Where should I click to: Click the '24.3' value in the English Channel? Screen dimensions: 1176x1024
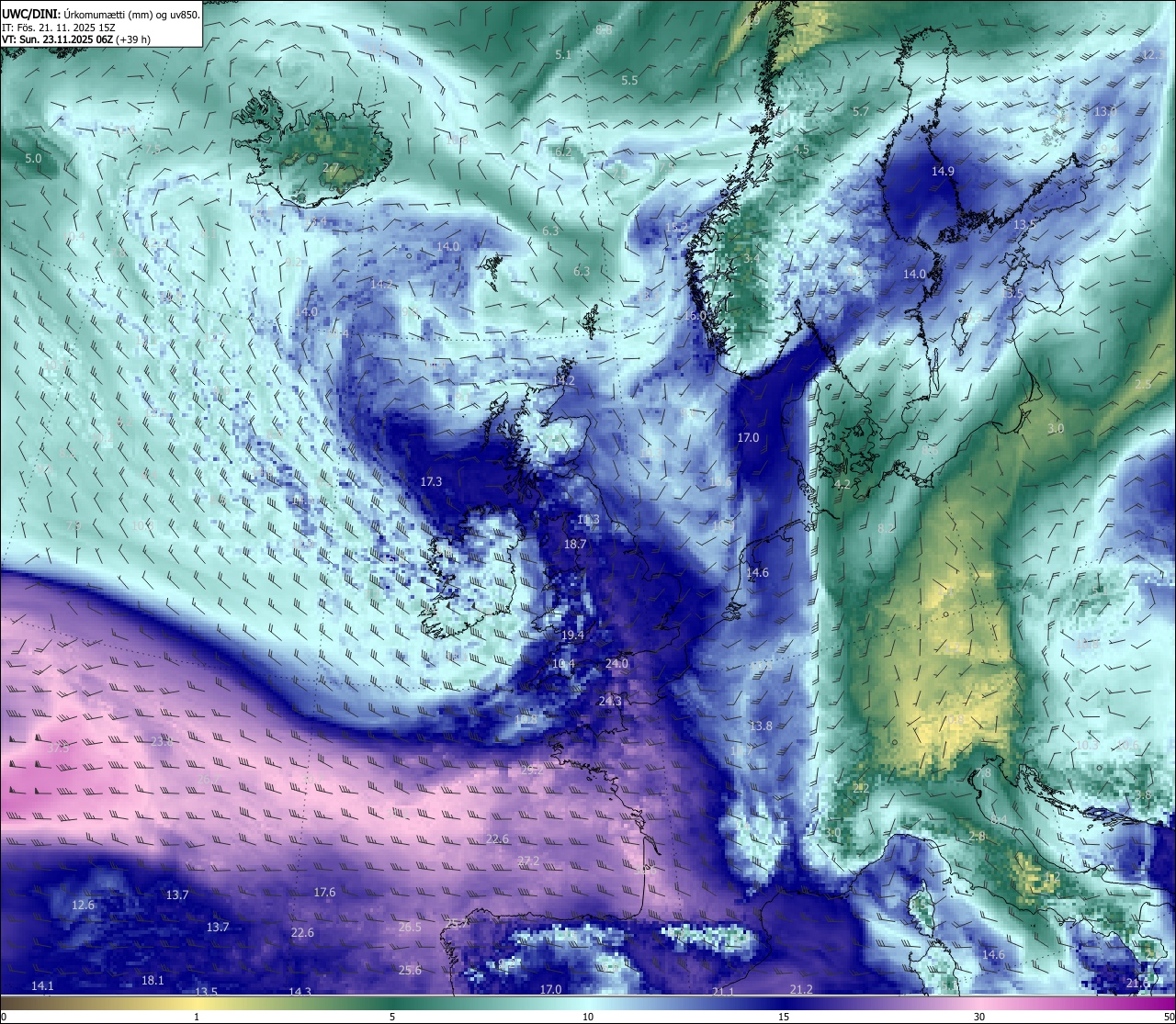click(x=610, y=701)
